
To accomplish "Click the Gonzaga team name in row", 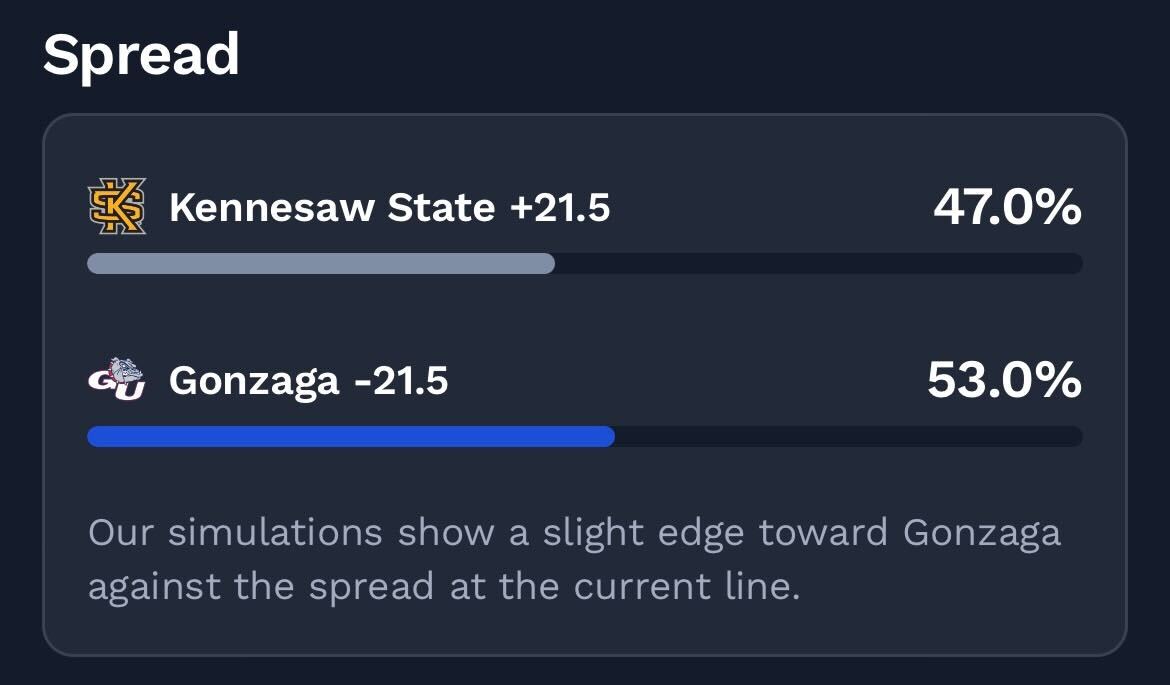I will coord(254,381).
